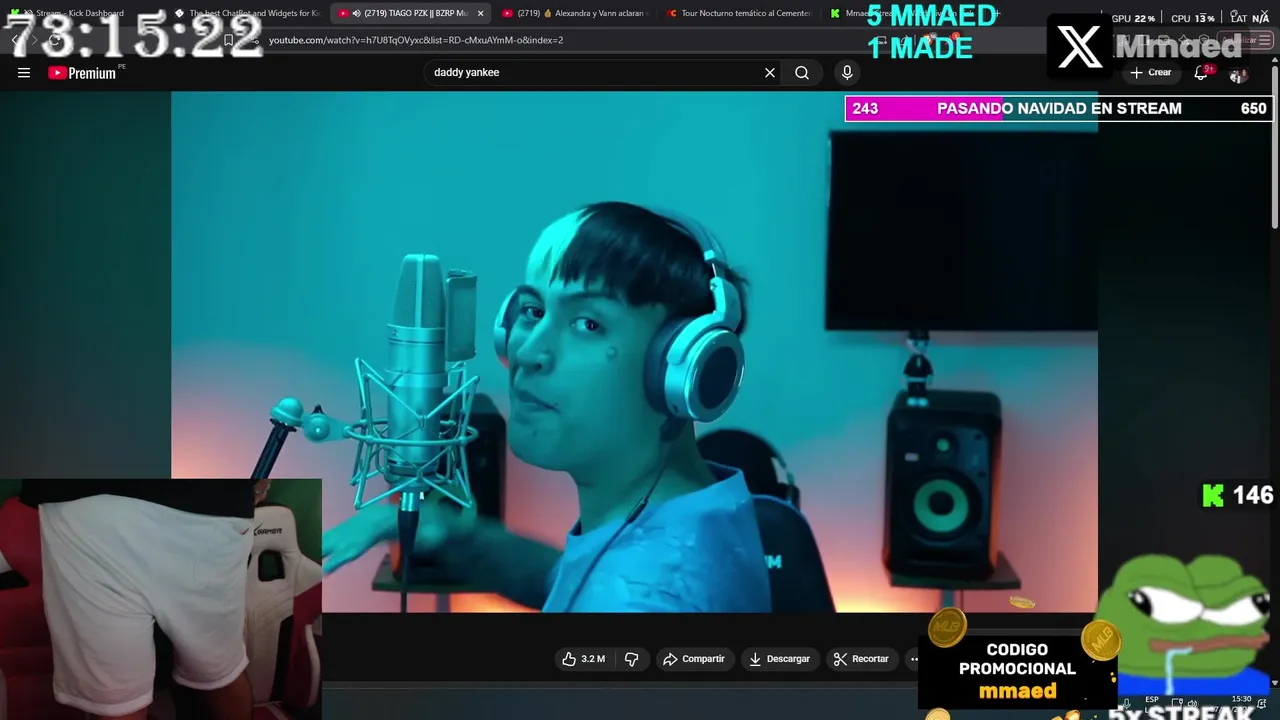Like the video showing 3.2 M
1280x720 pixels.
[x=584, y=659]
